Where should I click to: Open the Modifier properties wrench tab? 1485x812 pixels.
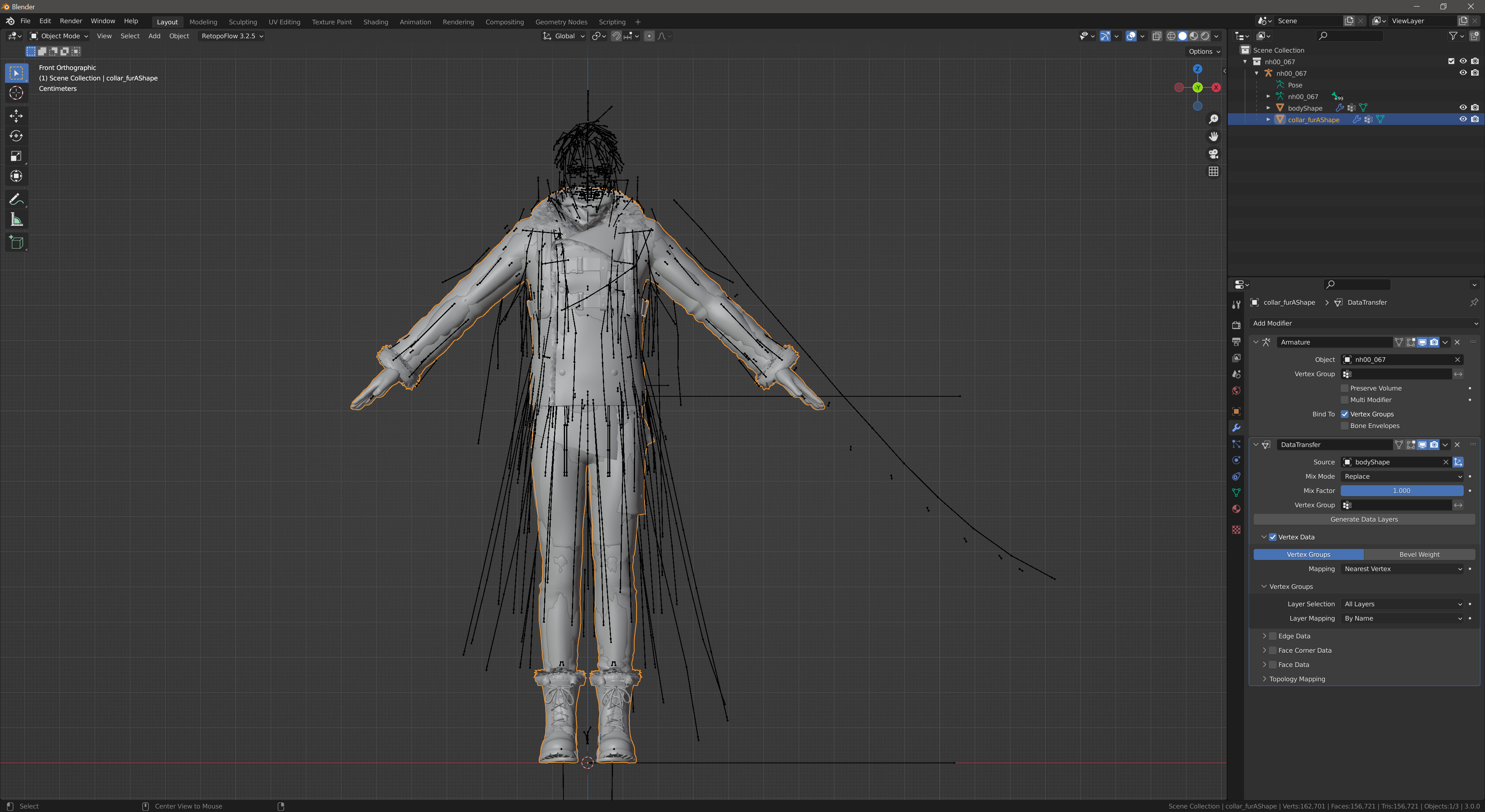point(1236,428)
